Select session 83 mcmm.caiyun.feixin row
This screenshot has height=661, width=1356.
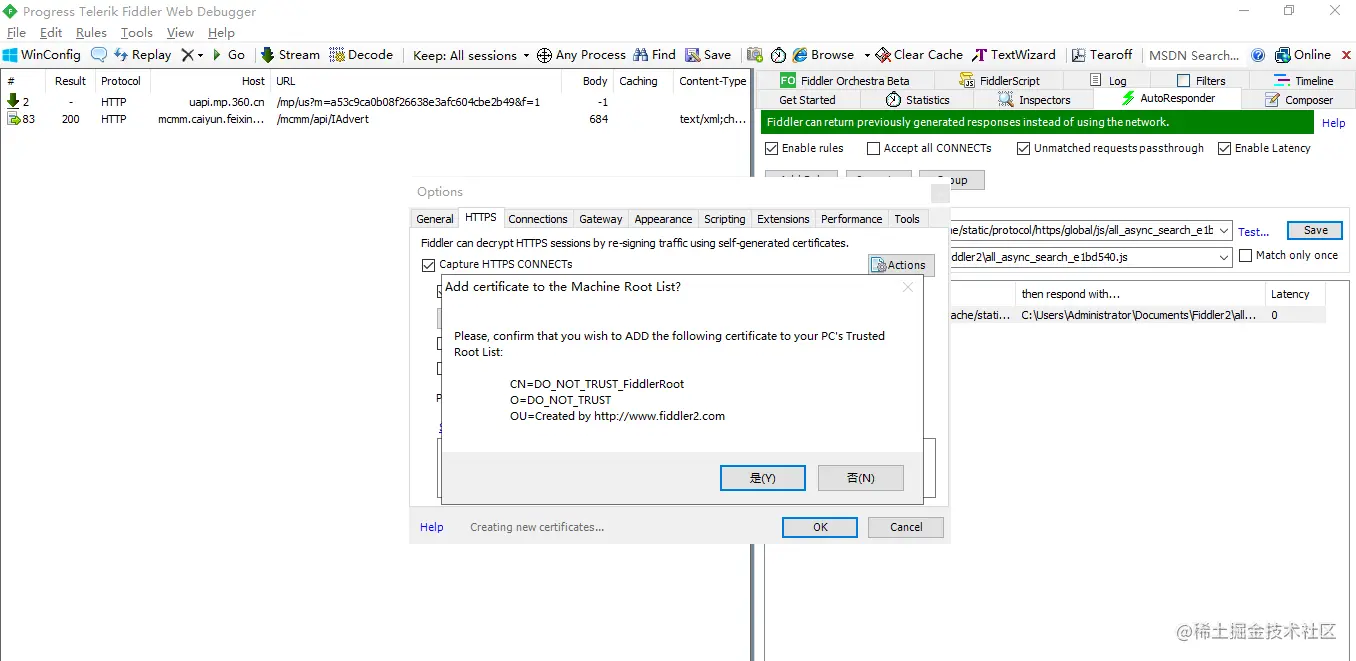click(x=375, y=119)
